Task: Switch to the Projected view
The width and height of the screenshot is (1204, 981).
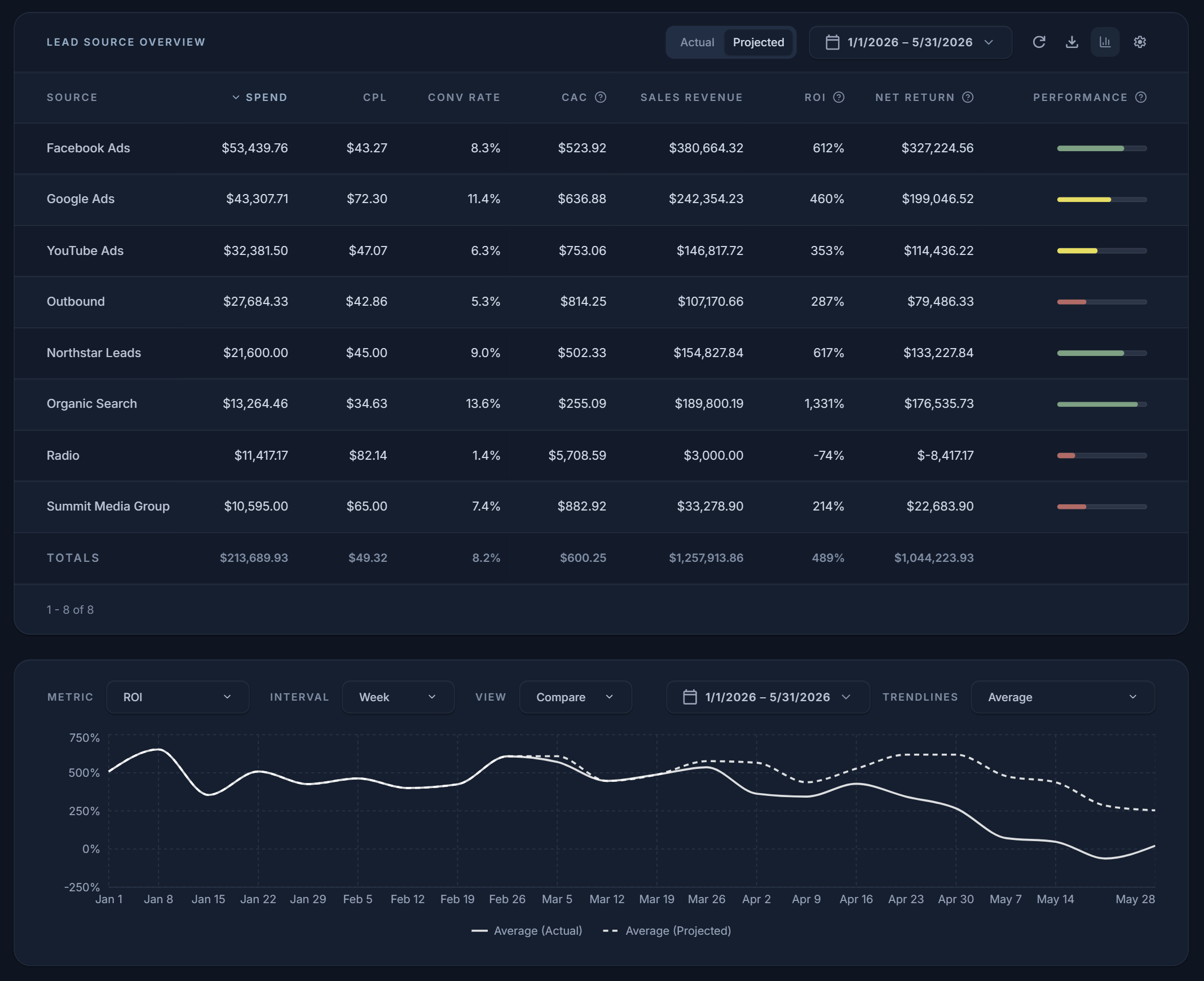Action: (758, 42)
